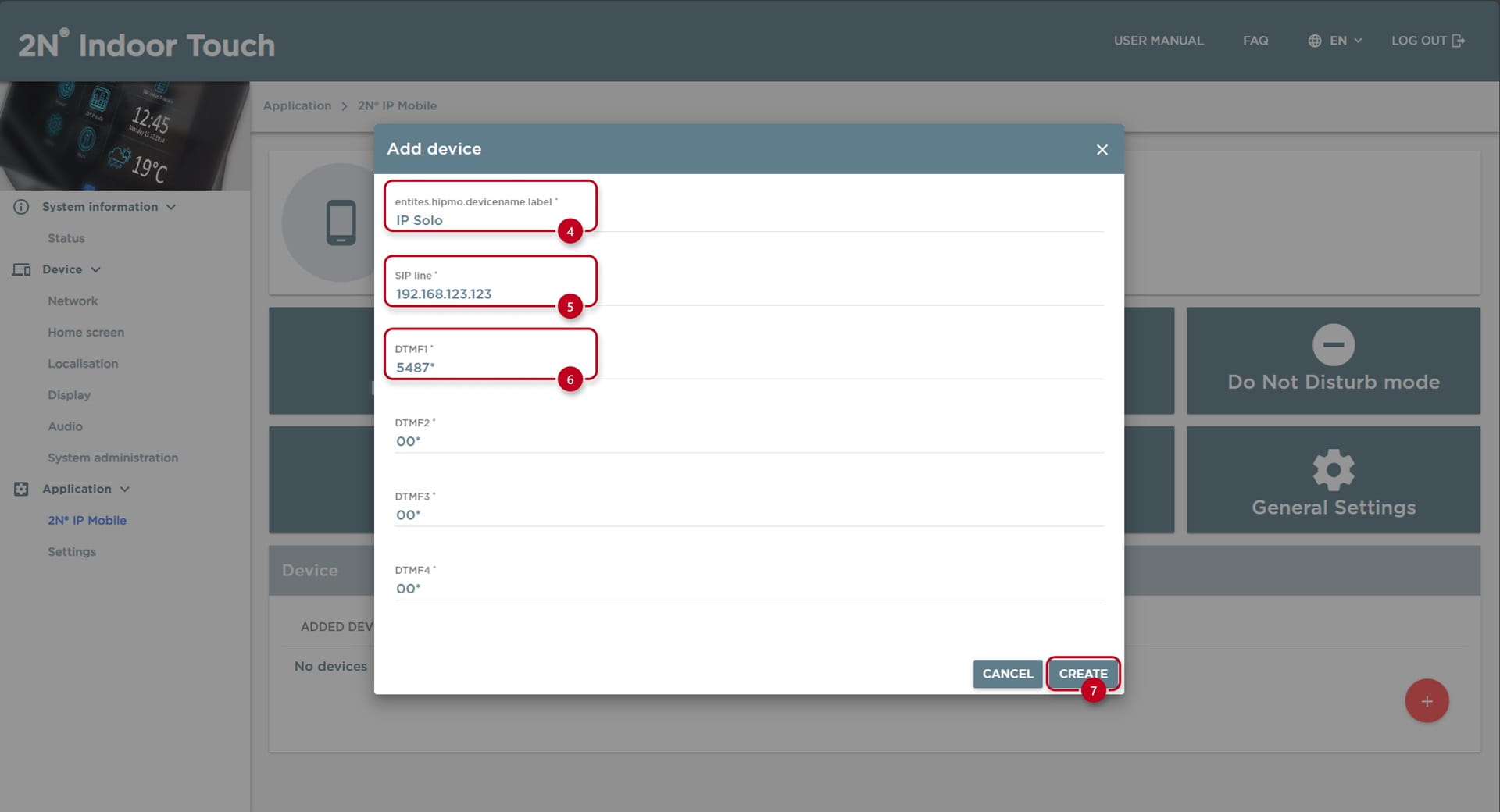
Task: Click the mobile phone avatar icon
Action: 341,223
